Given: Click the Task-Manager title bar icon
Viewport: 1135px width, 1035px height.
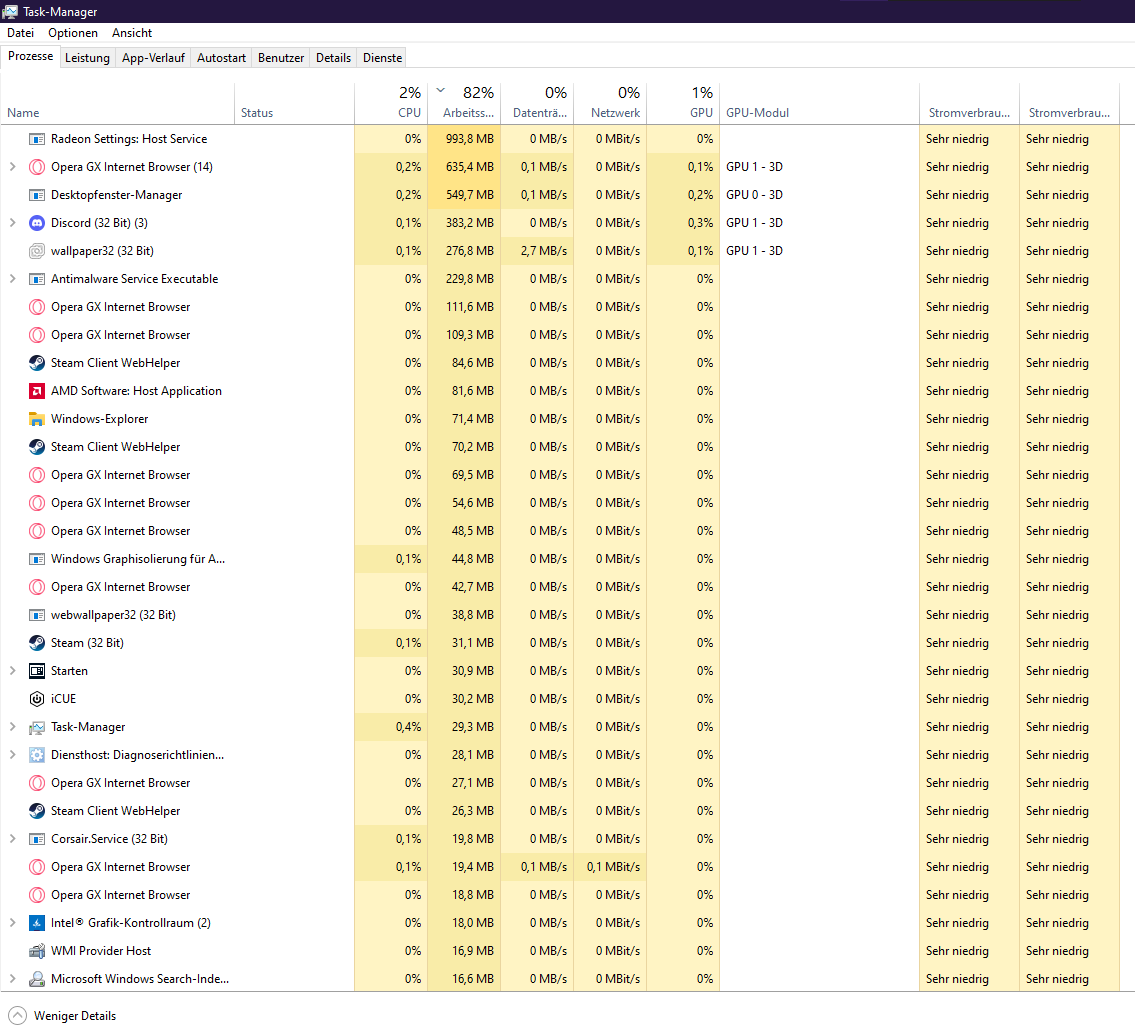Looking at the screenshot, I should point(10,12).
